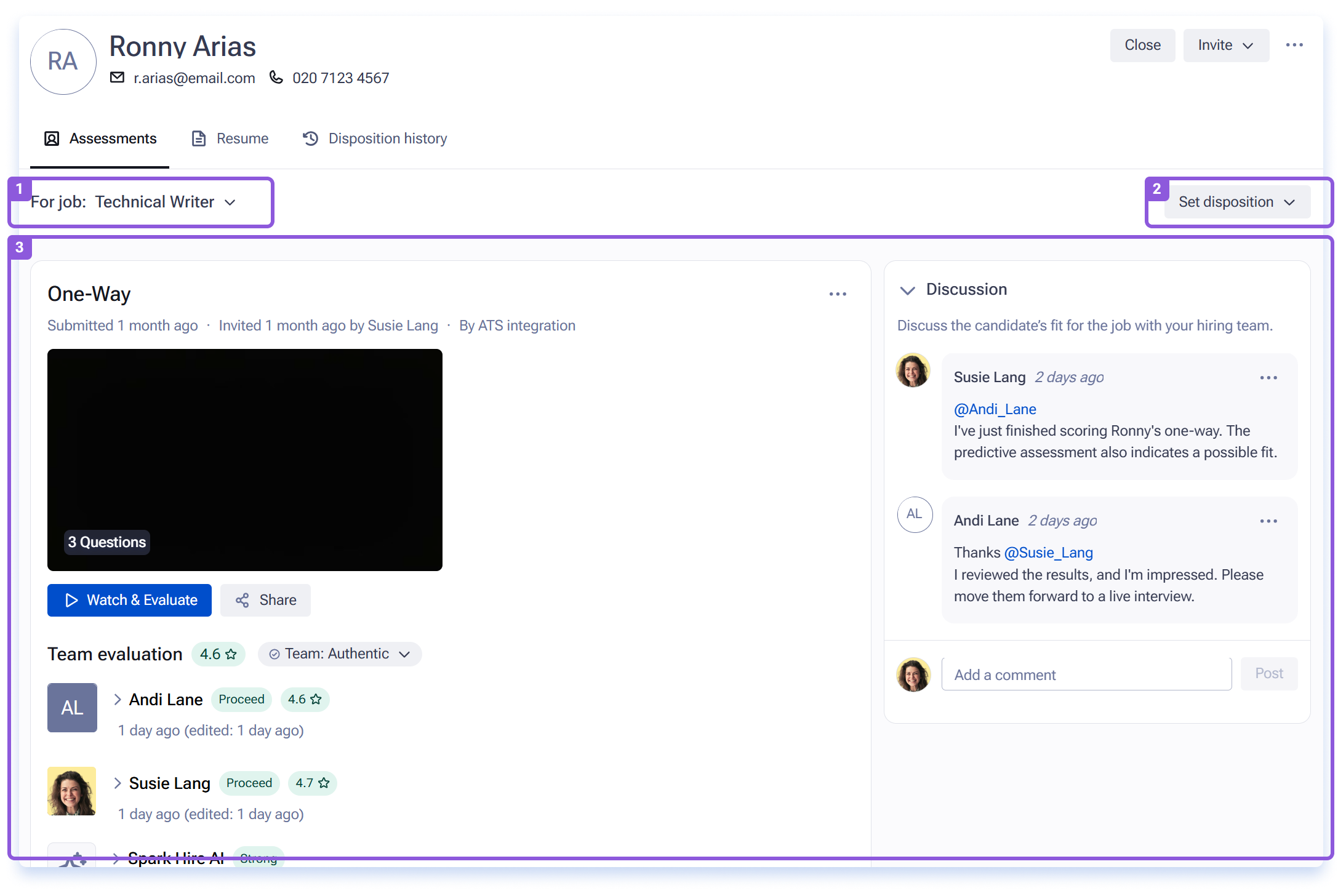Viewport: 1338px width, 896px height.
Task: Click the Watch & Evaluate button
Action: pos(129,600)
